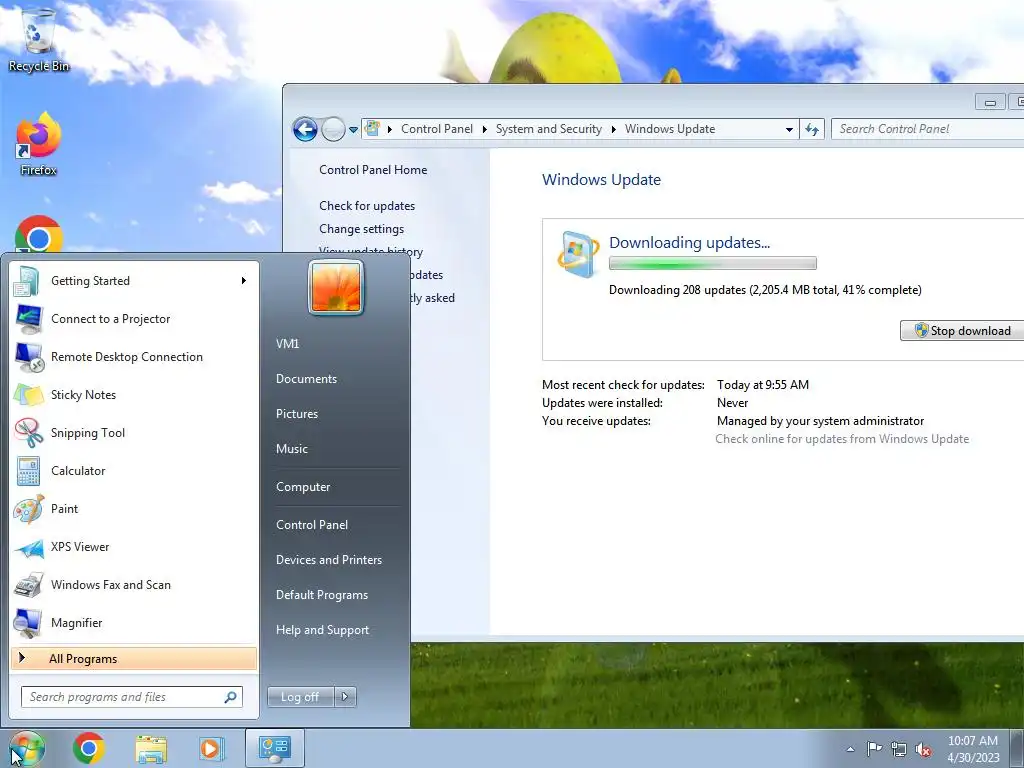
Task: Click the Stop download button
Action: [962, 330]
